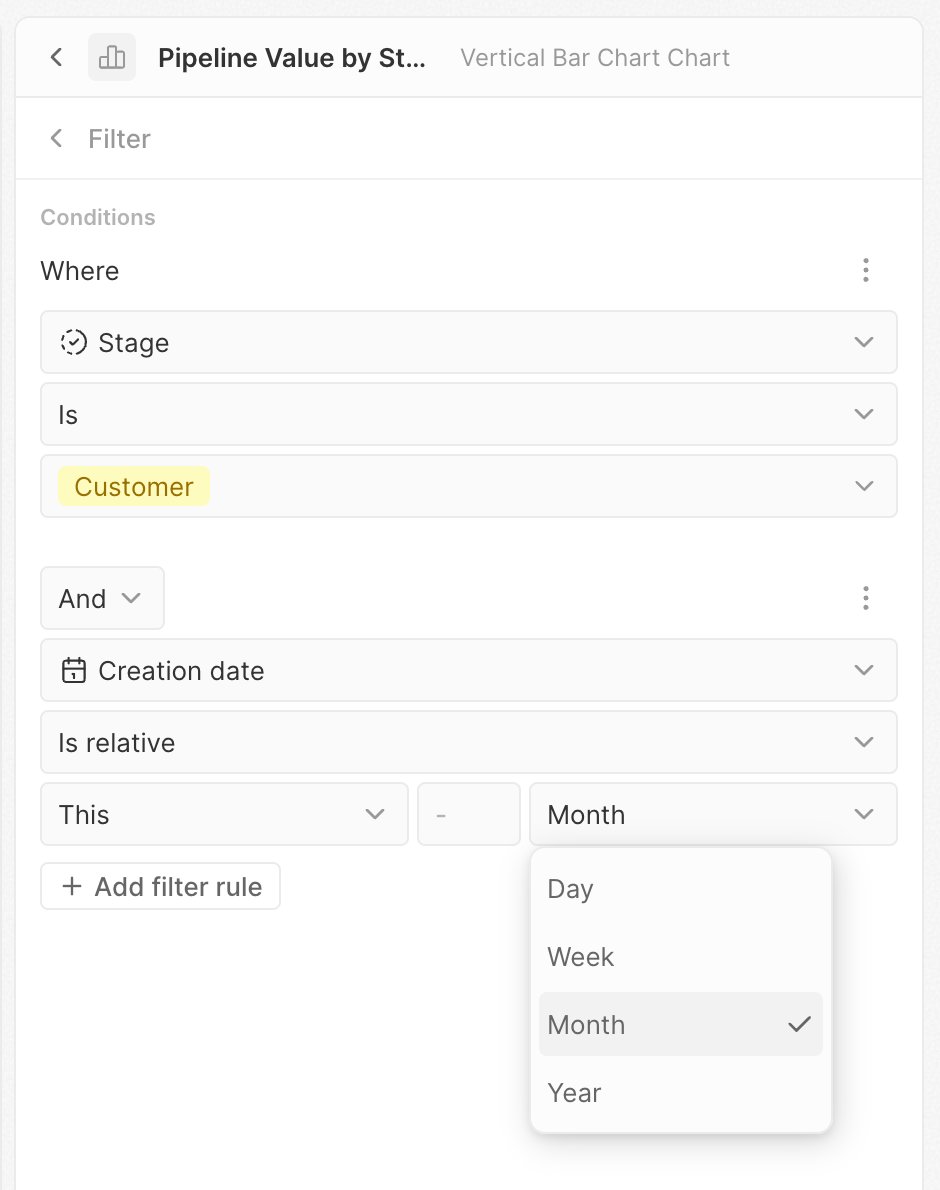
Task: Click the plus icon in Add filter rule
Action: click(x=71, y=886)
